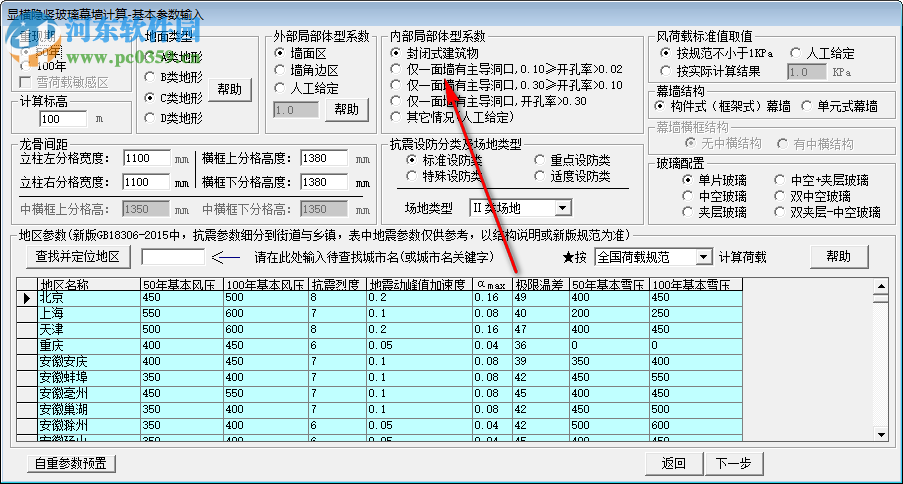The width and height of the screenshot is (903, 484).
Task: Click 地区名称 column header
Action: [x=89, y=285]
